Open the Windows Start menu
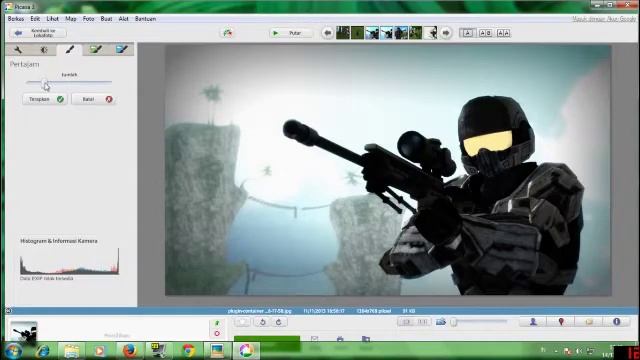The image size is (640, 360). [13, 351]
